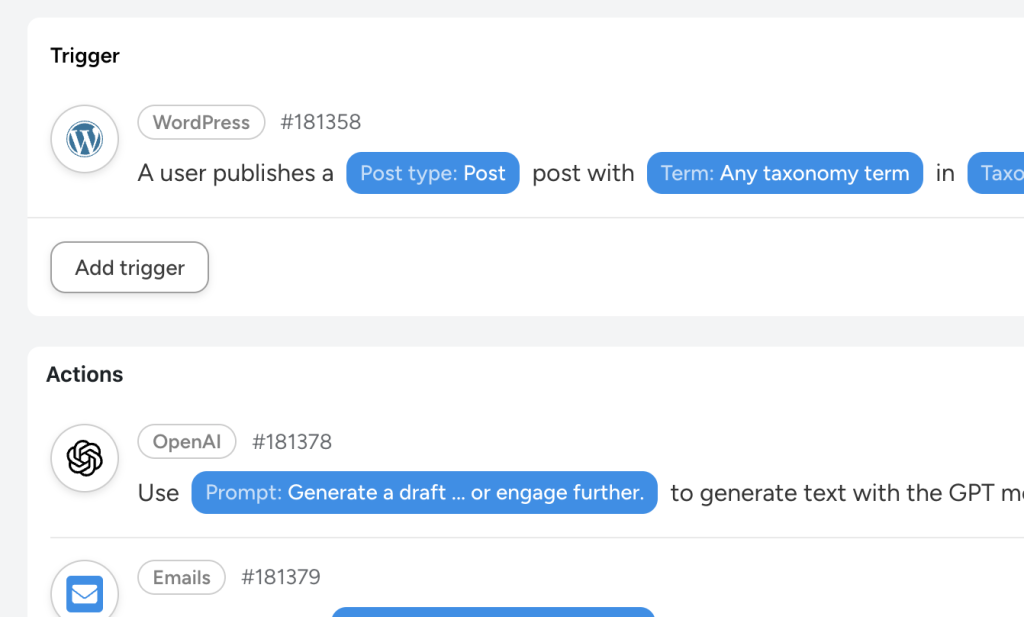Click the "A user publishes a" trigger text
Image resolution: width=1024 pixels, height=617 pixels.
pos(236,173)
